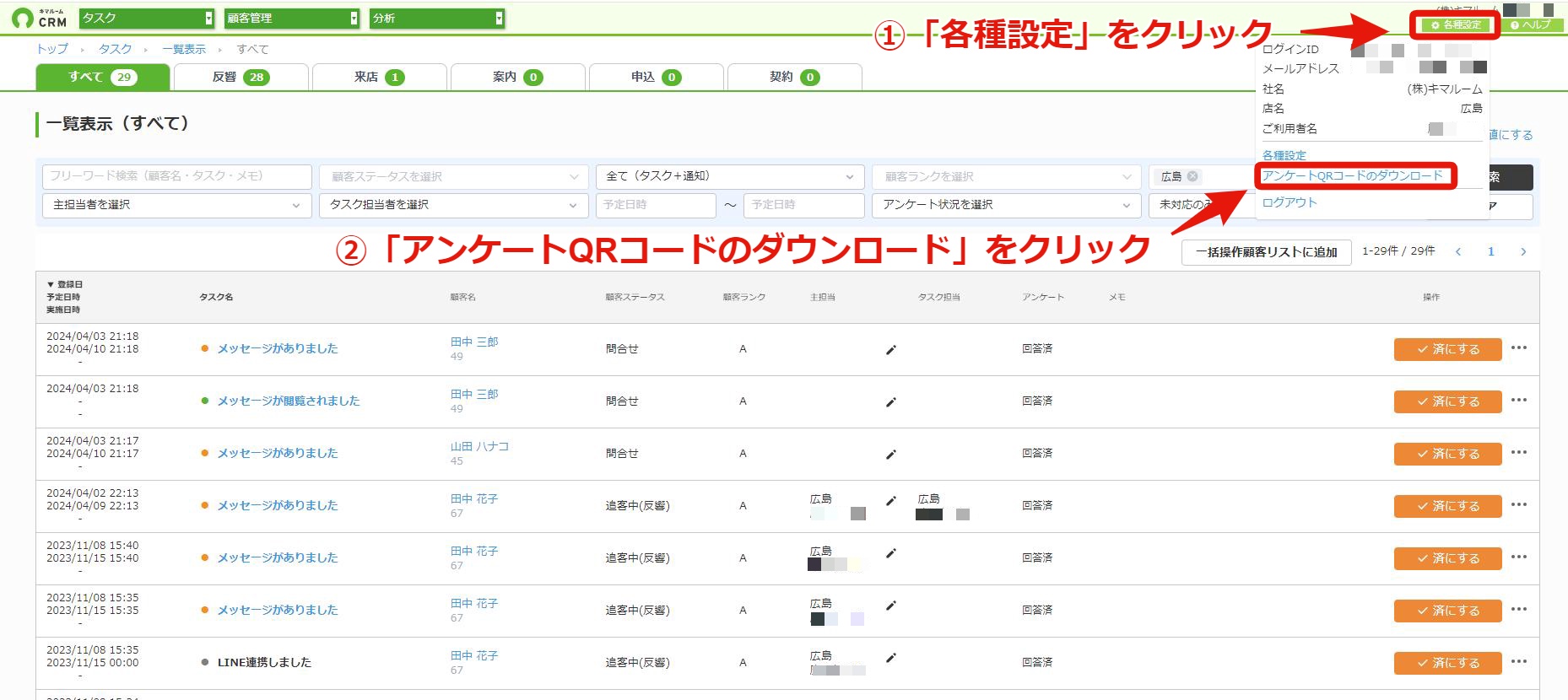Edit assignee in 2023/11/15 15:35 planned row
This screenshot has width=1568, height=700.
pos(890,606)
